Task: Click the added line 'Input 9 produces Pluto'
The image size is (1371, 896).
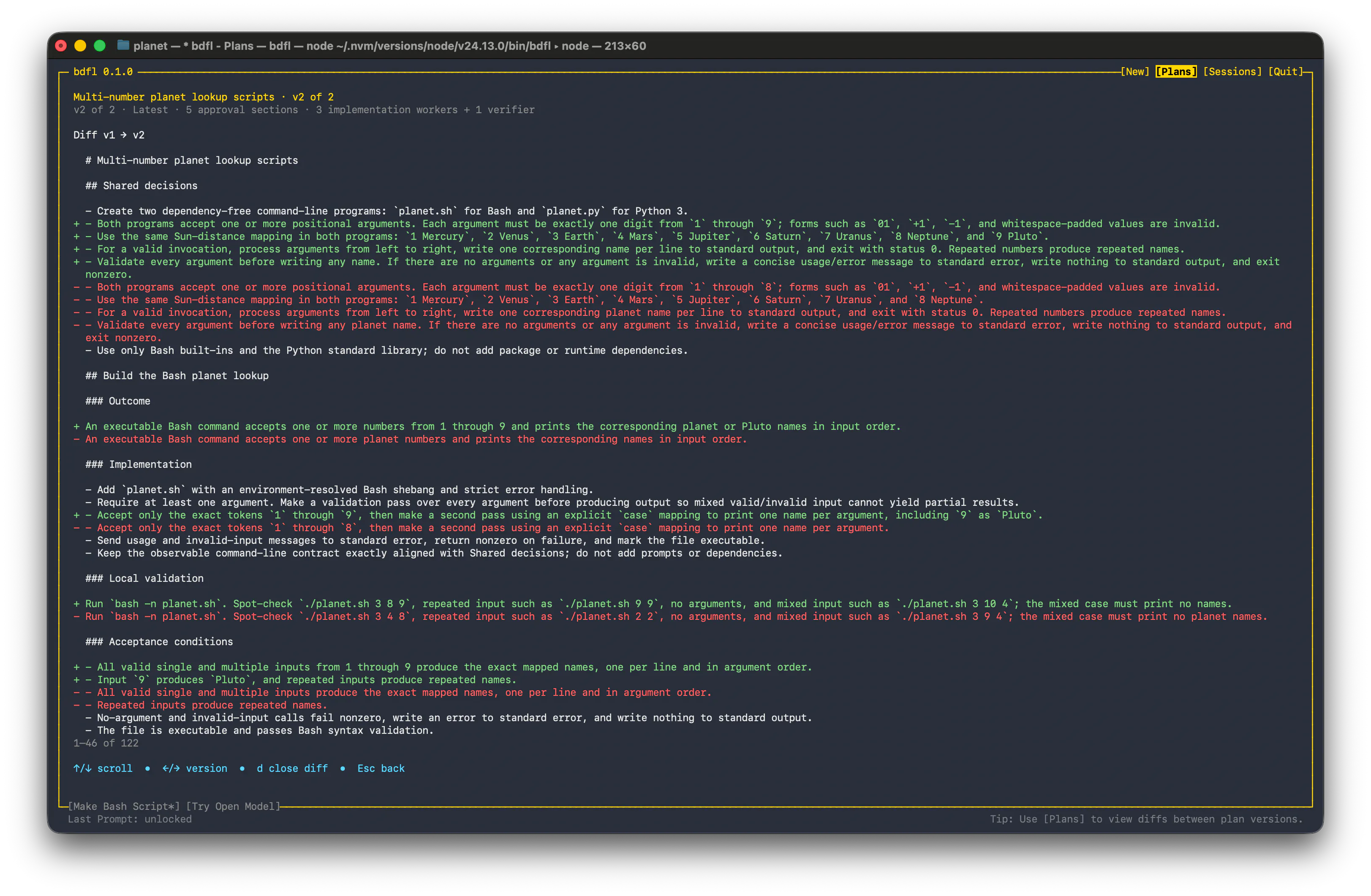Action: tap(294, 679)
